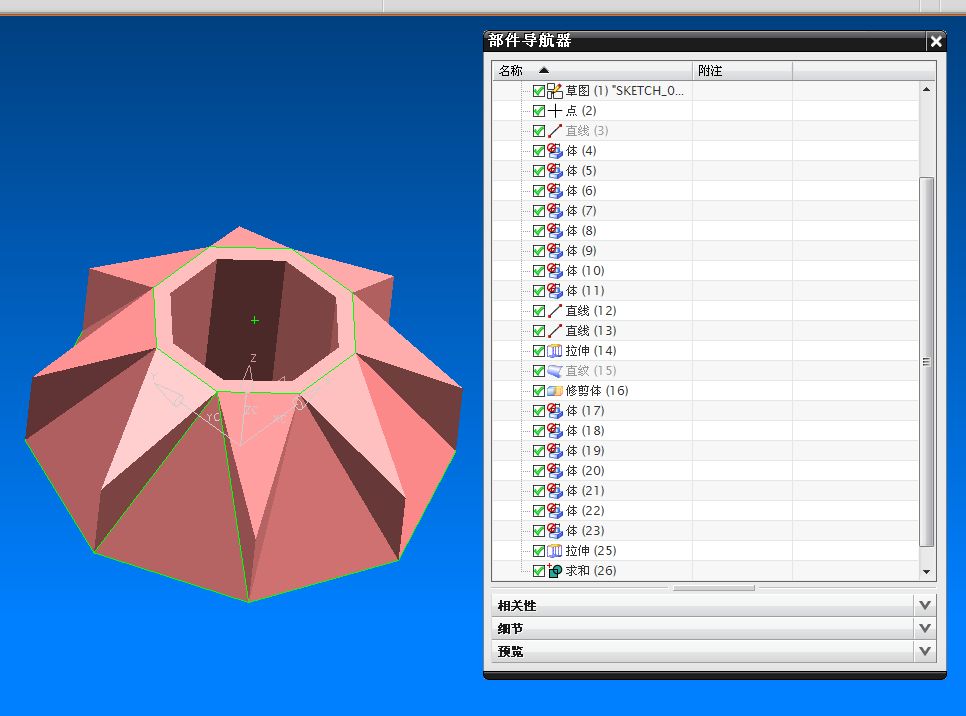Click the body icon of 体 (18)

coord(554,431)
